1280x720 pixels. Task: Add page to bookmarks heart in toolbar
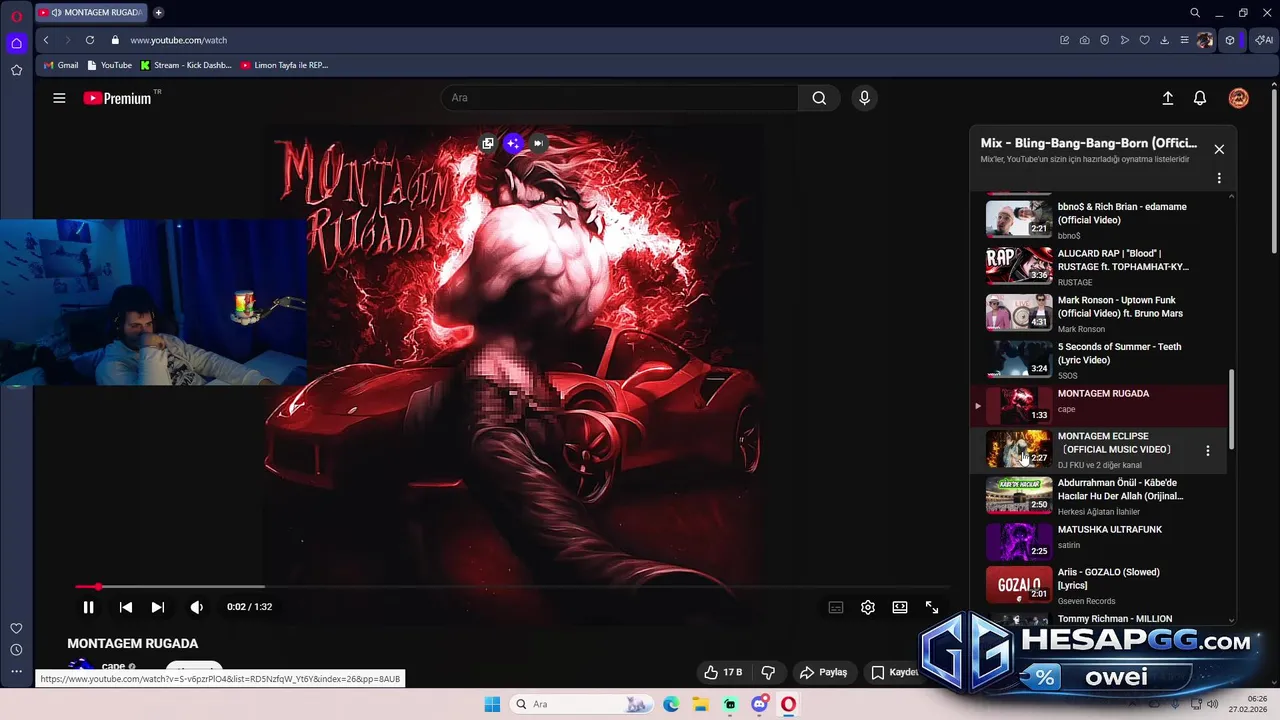click(1145, 40)
